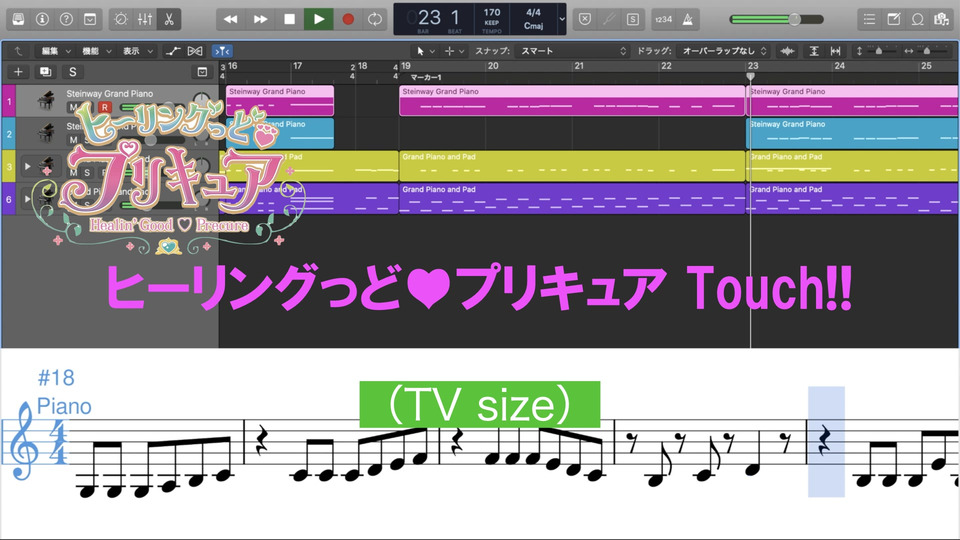
Task: Start recording with the red Record button
Action: [348, 20]
